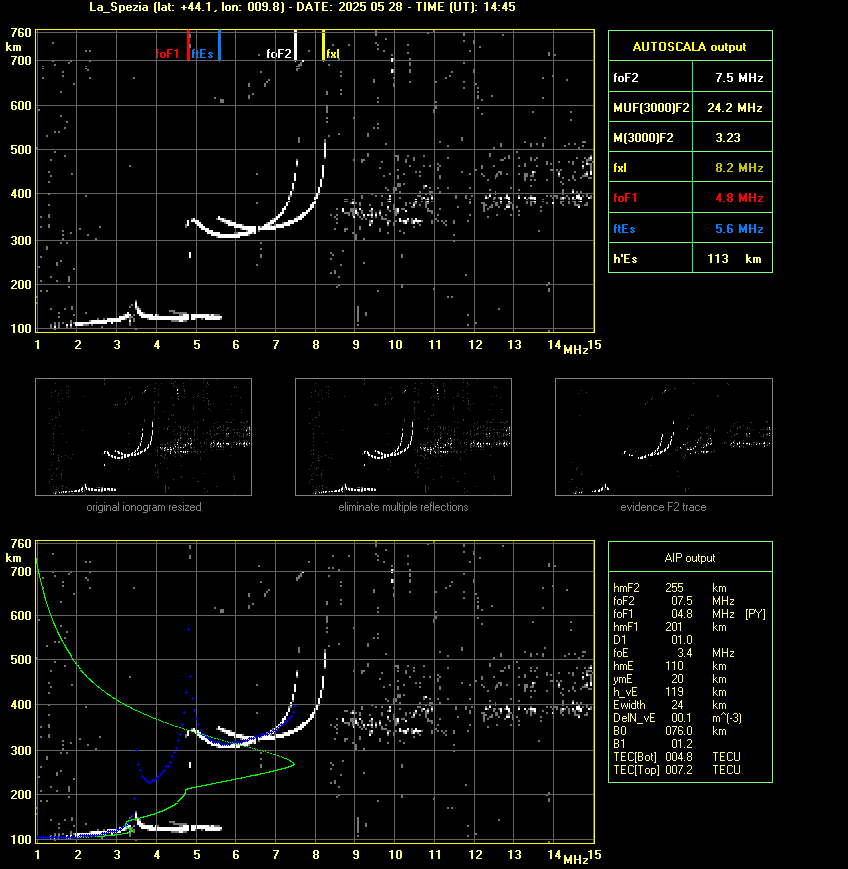Click the '007.2' TEC[Top] value
Viewport: 848px width, 869px height.
[679, 770]
